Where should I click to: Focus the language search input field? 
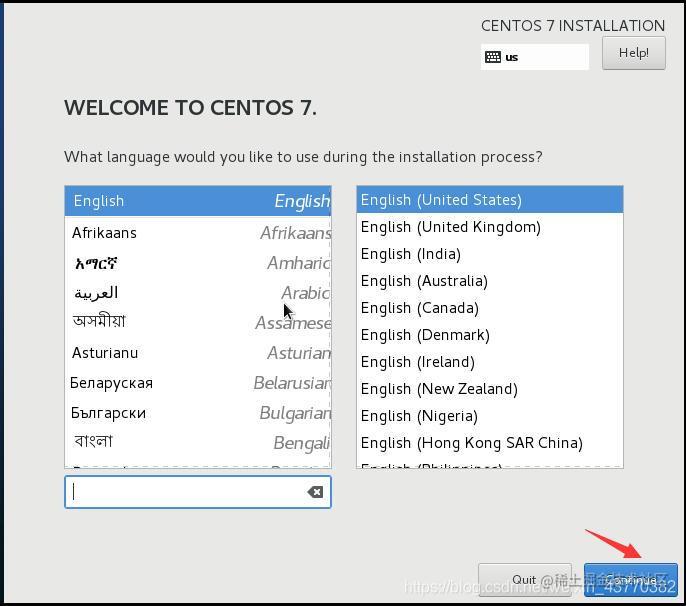coord(198,492)
